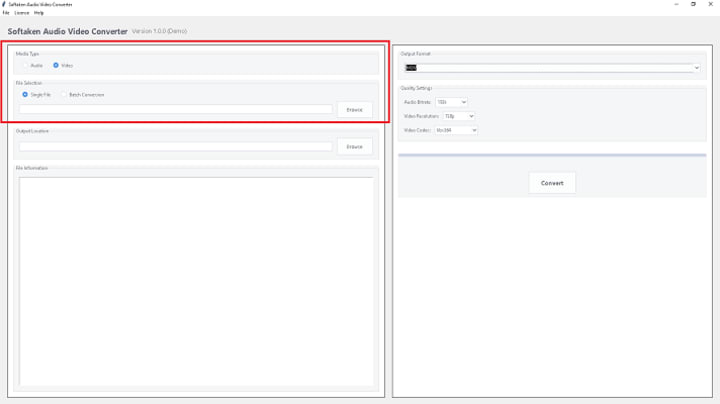Screen dimensions: 720x404
Task: Click the Softaken Audio Video Converter heading
Action: 68,31
